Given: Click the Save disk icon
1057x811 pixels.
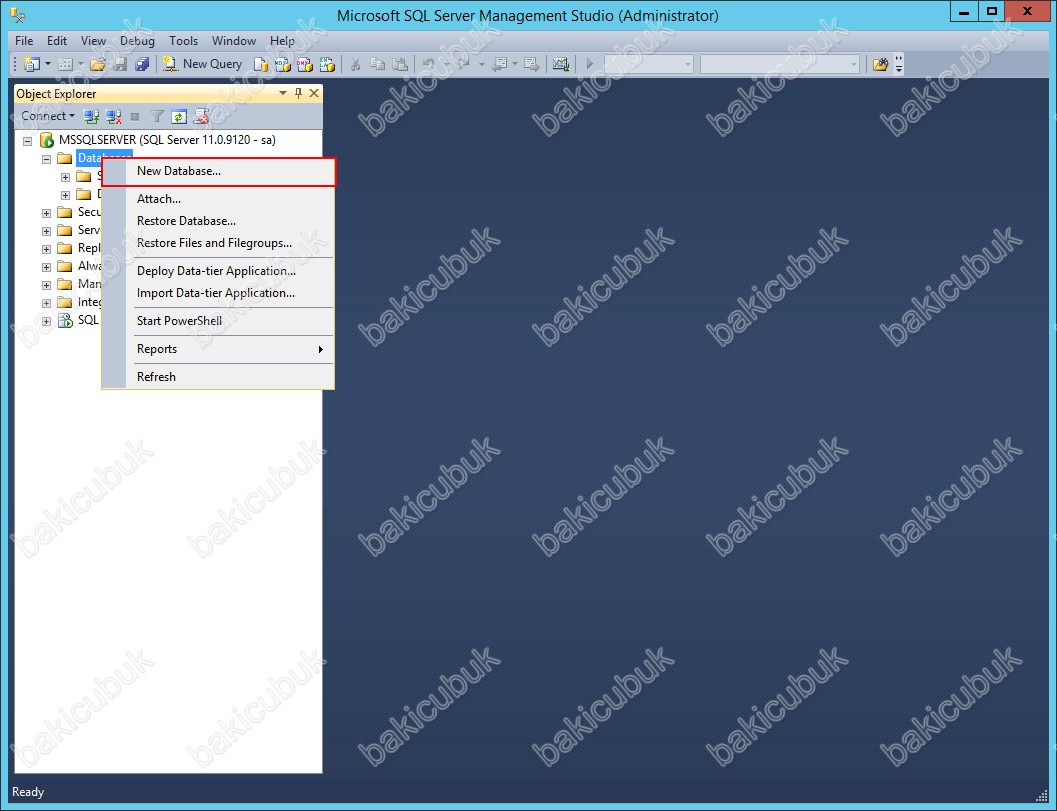Looking at the screenshot, I should click(120, 64).
